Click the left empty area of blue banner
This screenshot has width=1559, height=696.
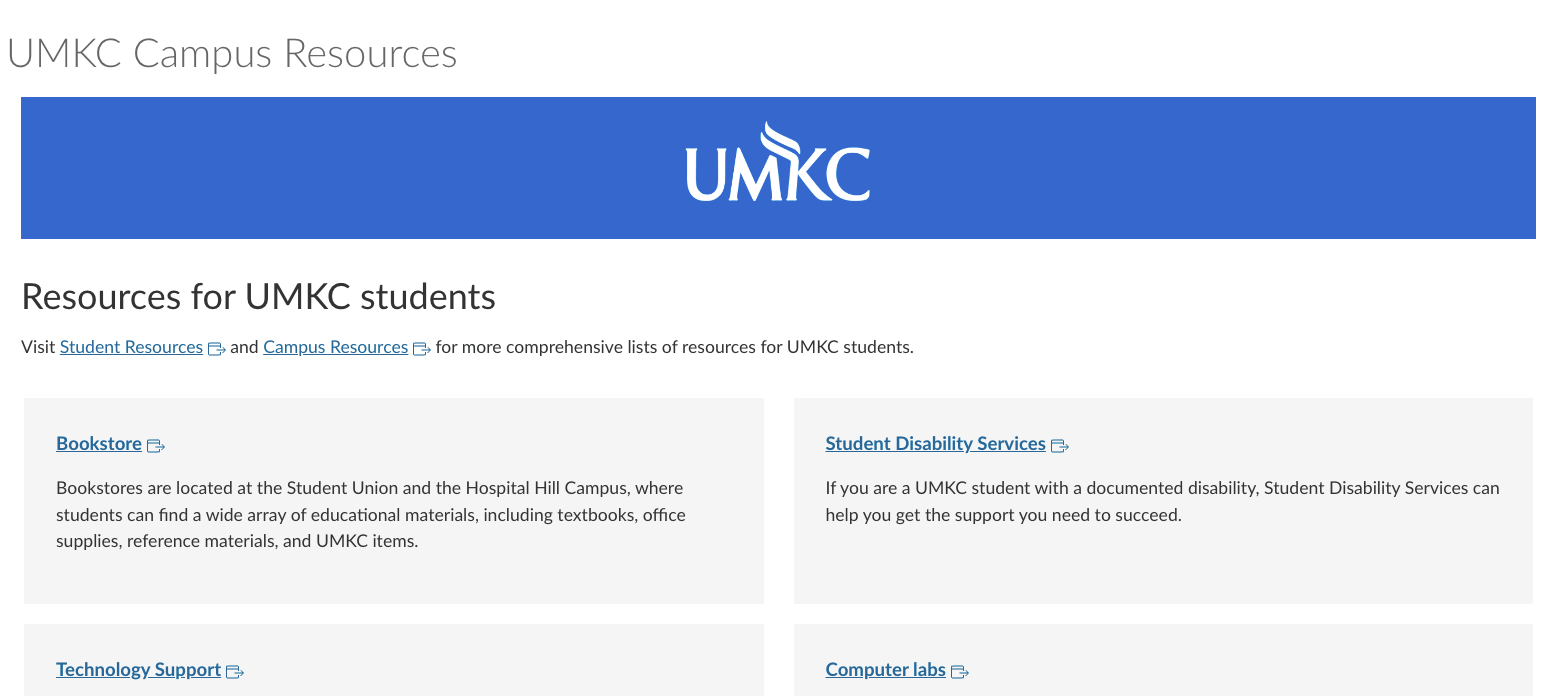click(x=300, y=168)
